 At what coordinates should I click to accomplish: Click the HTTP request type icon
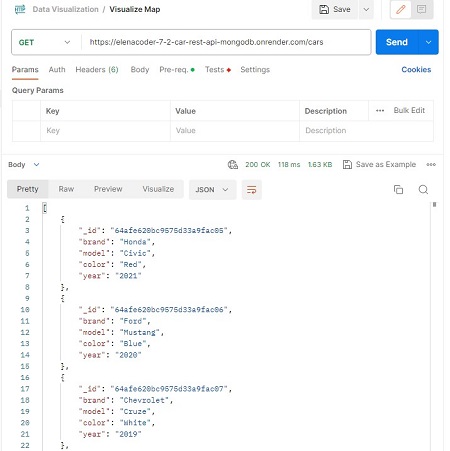(x=20, y=9)
